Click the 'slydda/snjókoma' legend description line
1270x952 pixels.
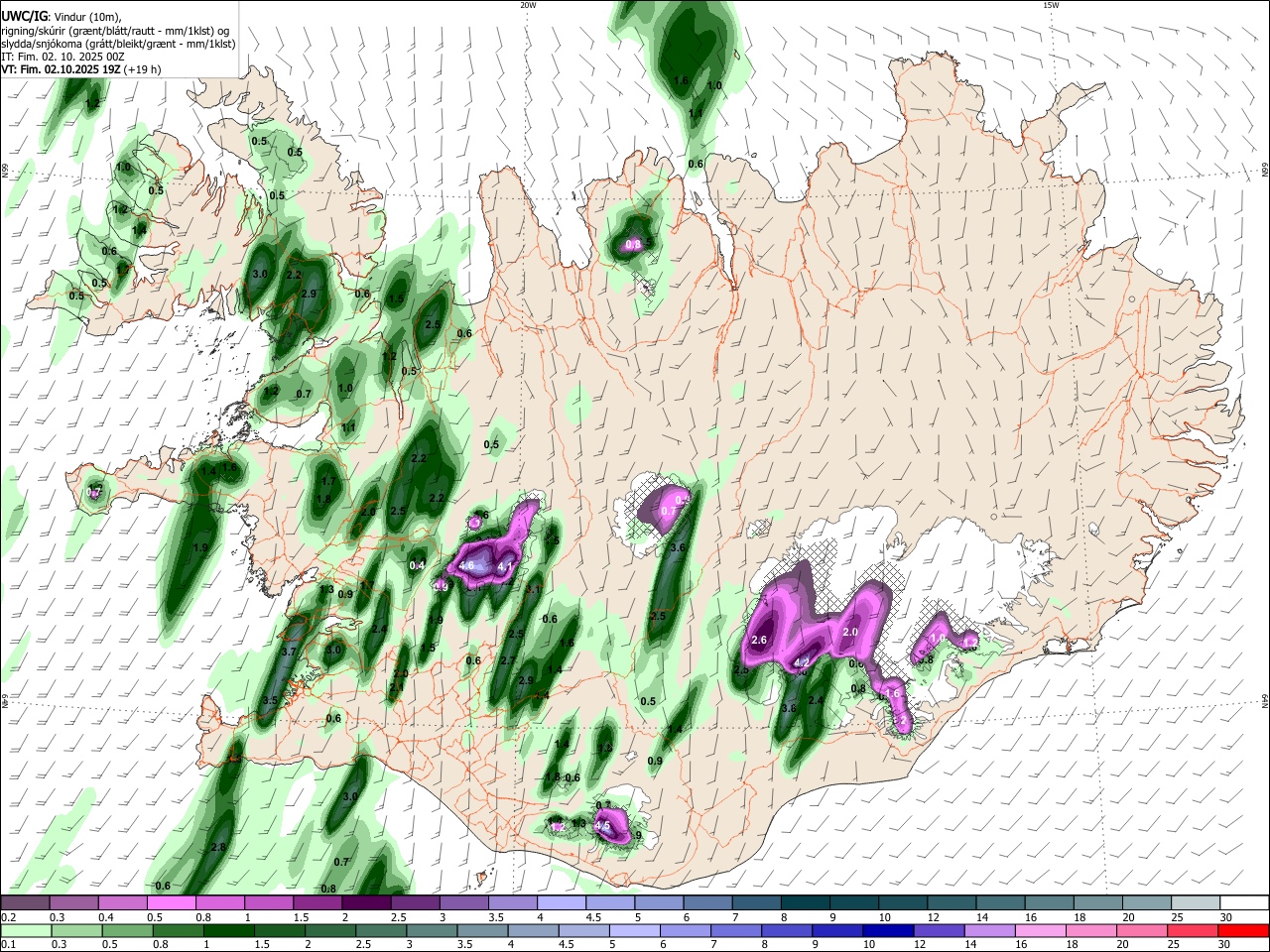point(118,44)
